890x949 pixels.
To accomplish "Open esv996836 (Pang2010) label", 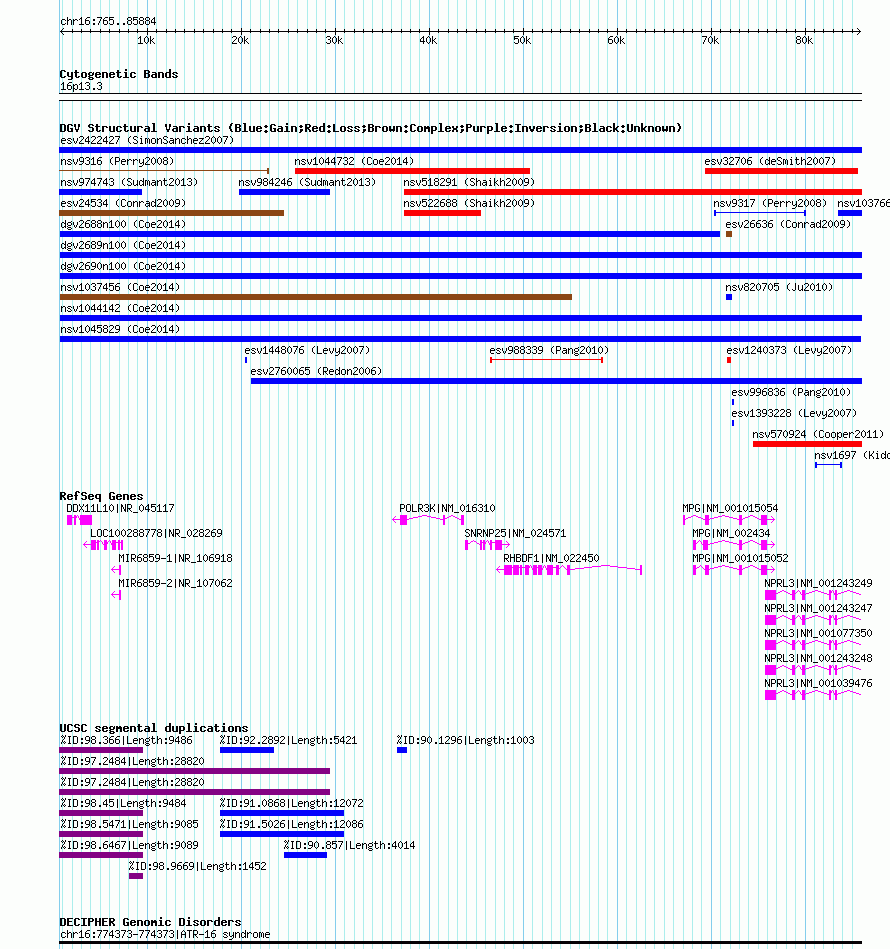I will click(x=791, y=393).
